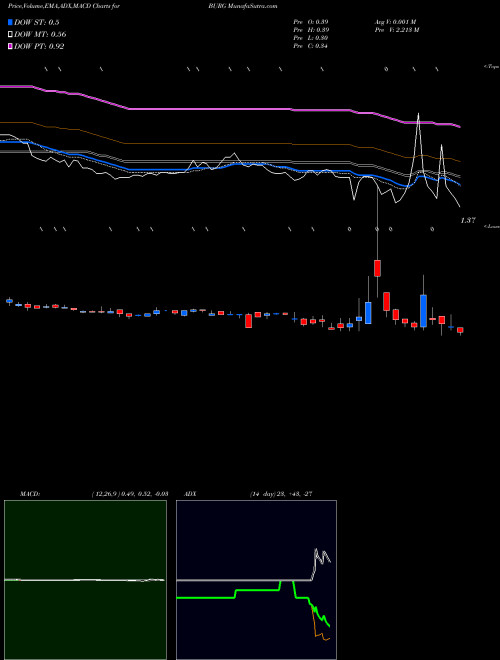Select the 'DOW MT: 0.56' legend label

pyautogui.click(x=40, y=34)
